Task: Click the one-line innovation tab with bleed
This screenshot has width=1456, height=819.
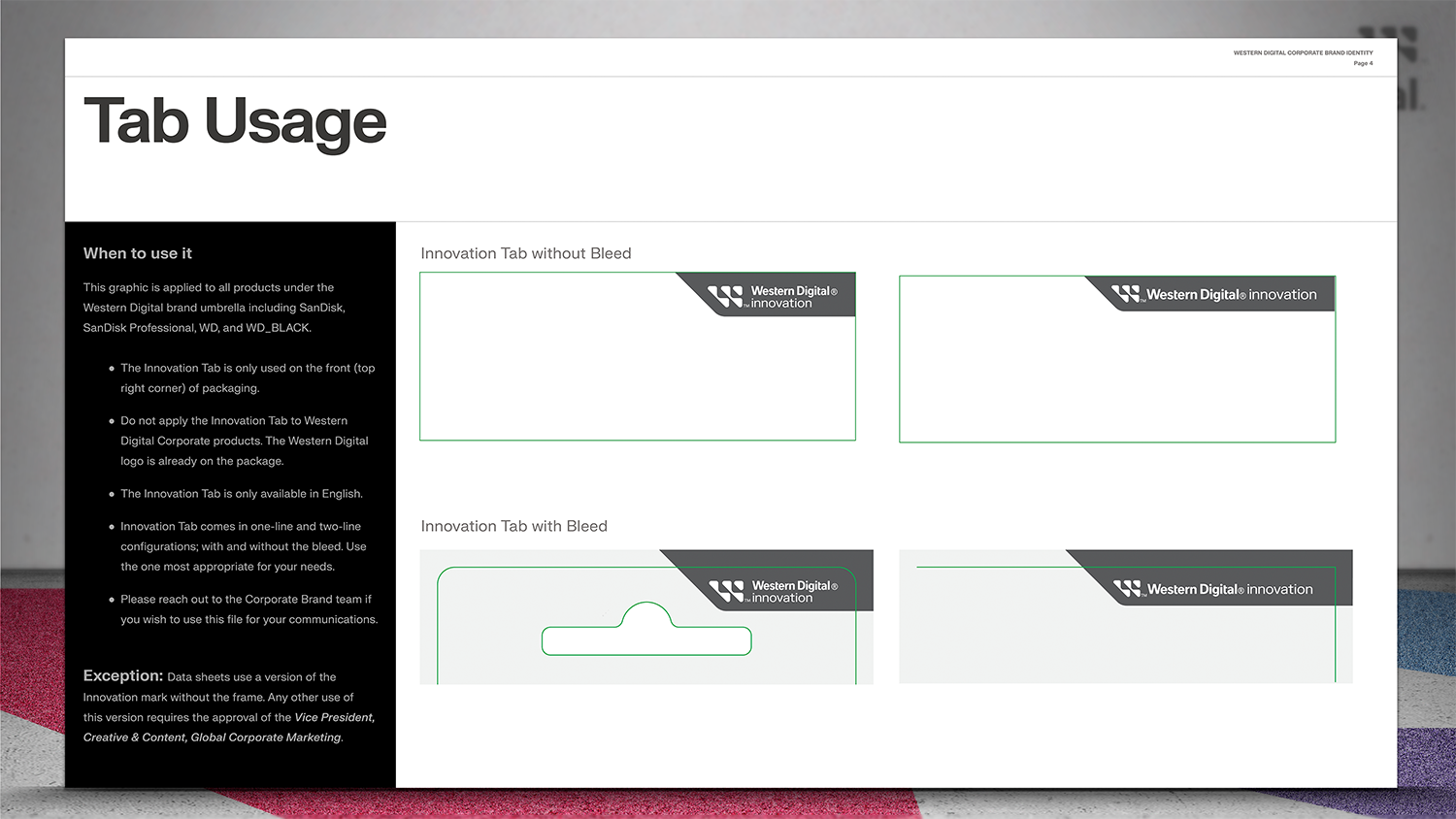Action: pyautogui.click(x=1209, y=577)
